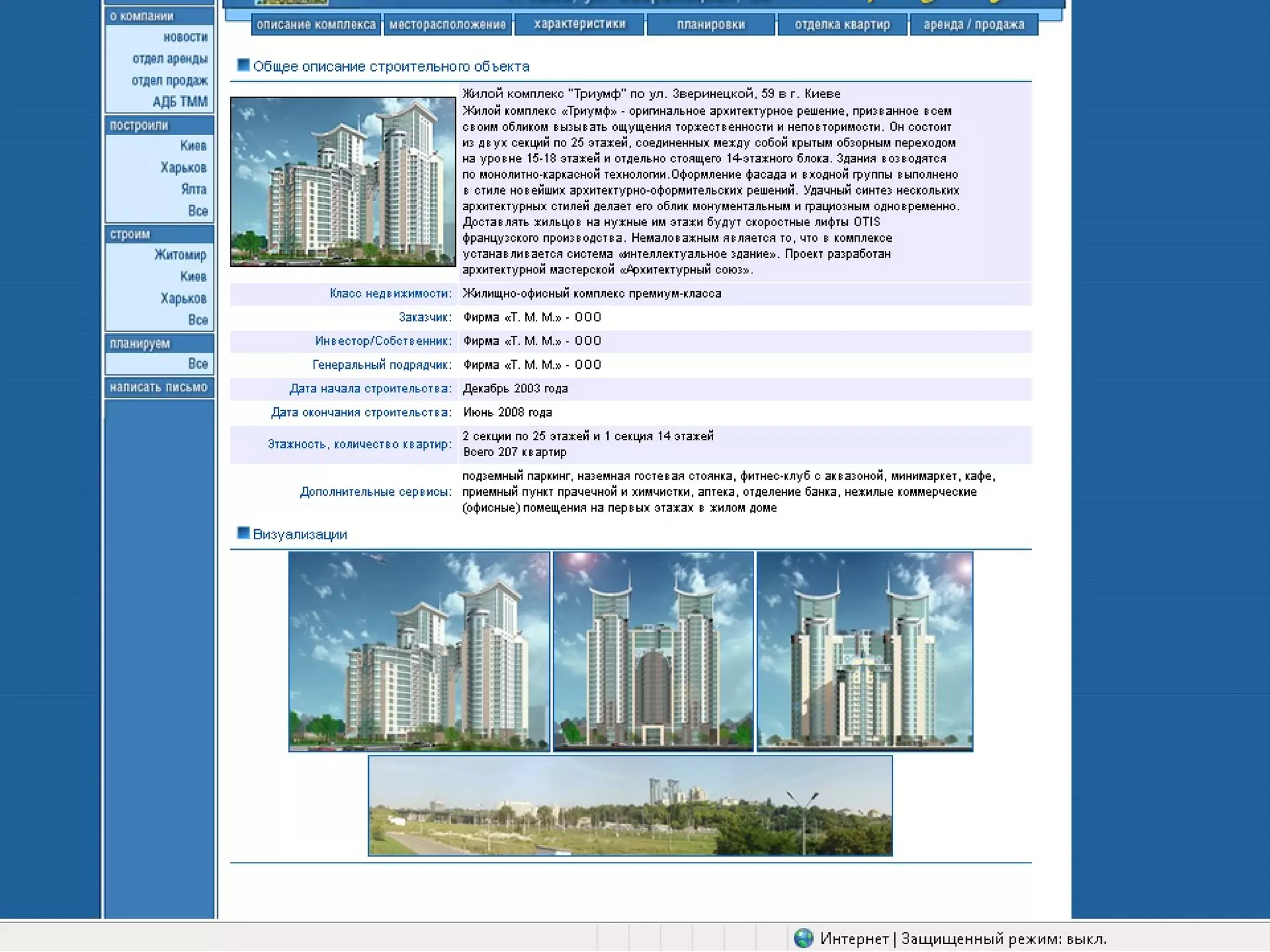Select Ялта under построили
Image resolution: width=1270 pixels, height=952 pixels.
coord(193,189)
